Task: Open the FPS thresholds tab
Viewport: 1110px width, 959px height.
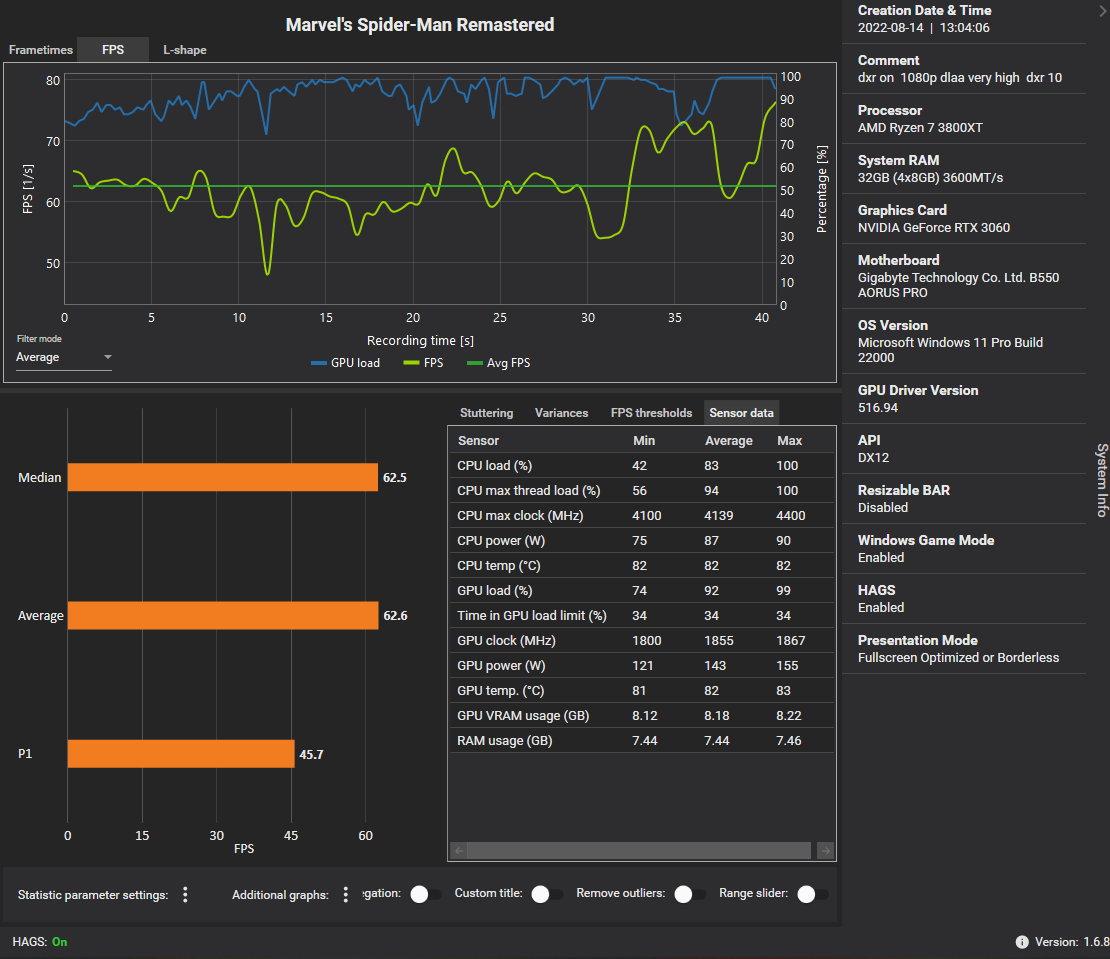Action: (651, 413)
